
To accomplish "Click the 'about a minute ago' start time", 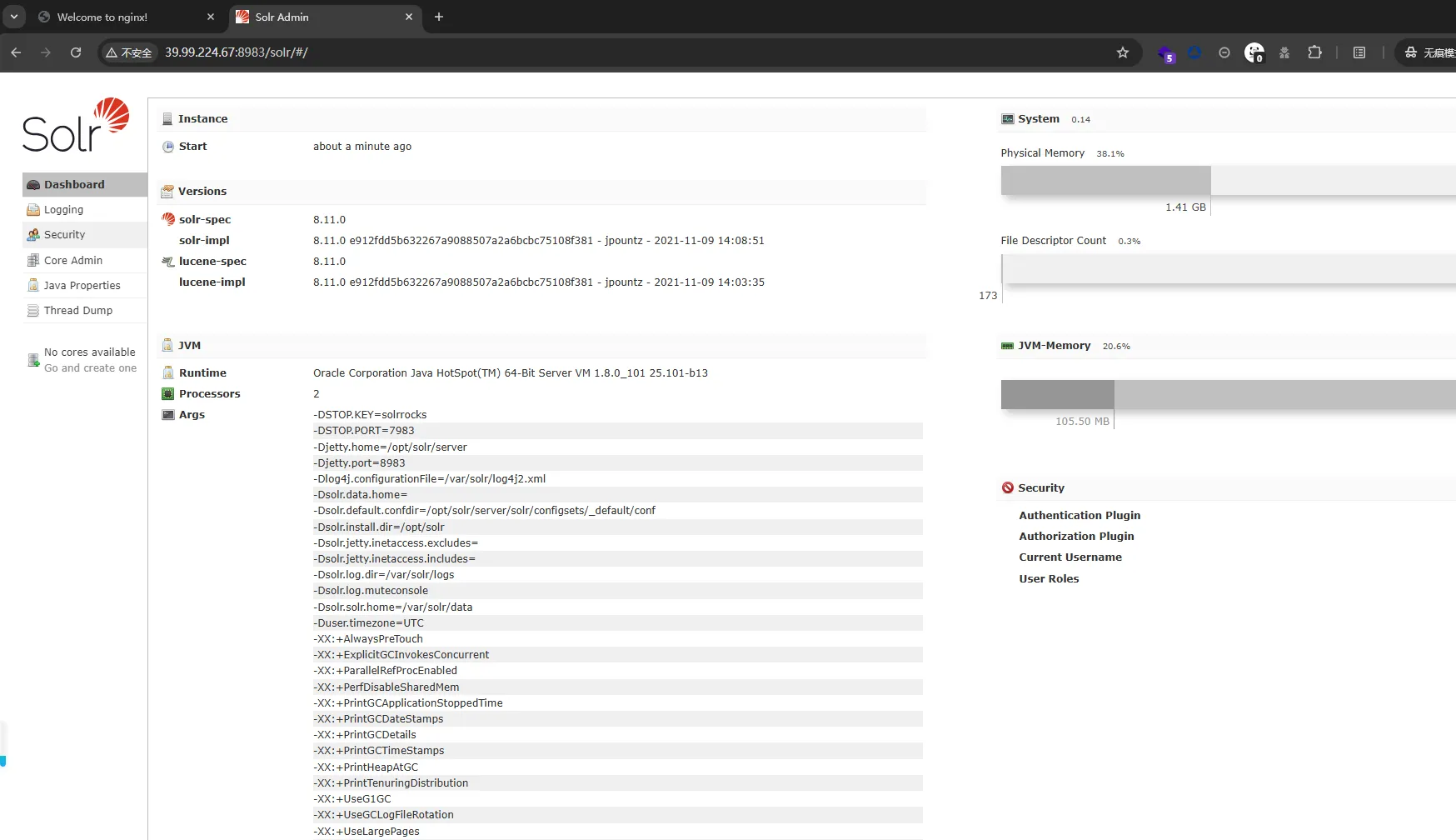I will coord(362,147).
